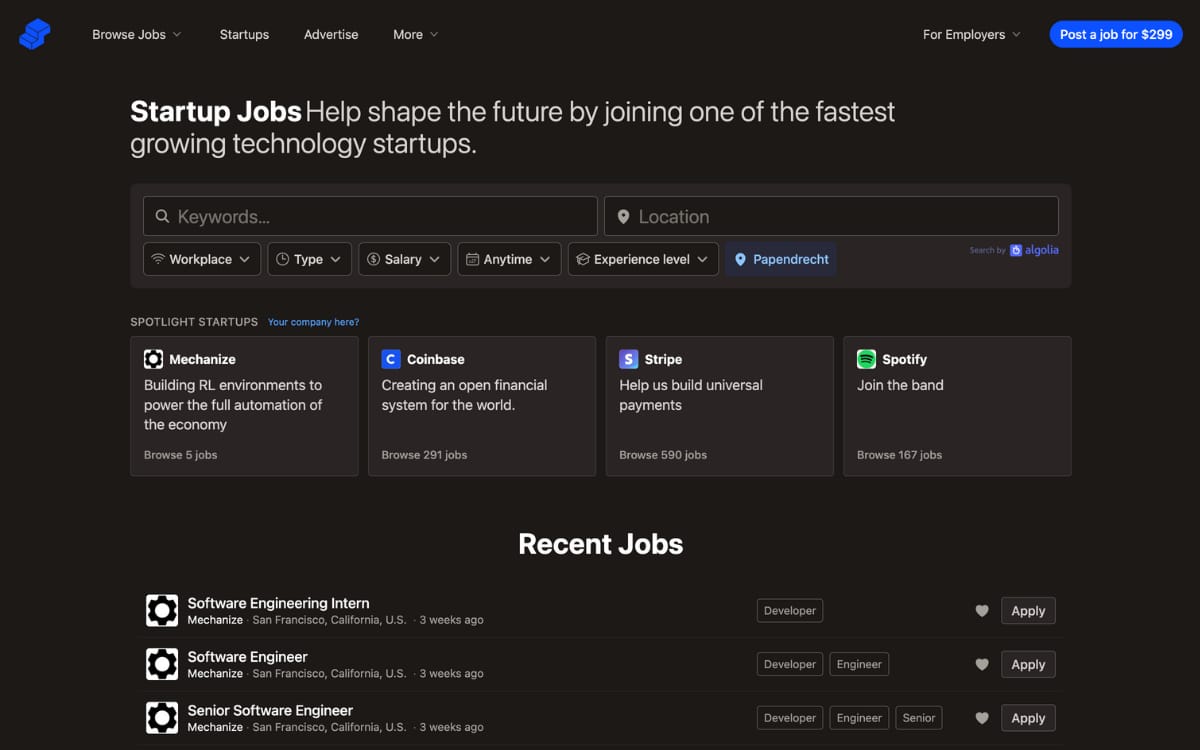
Task: Click Mechanize logo beside Software Engineering Intern
Action: tap(162, 610)
